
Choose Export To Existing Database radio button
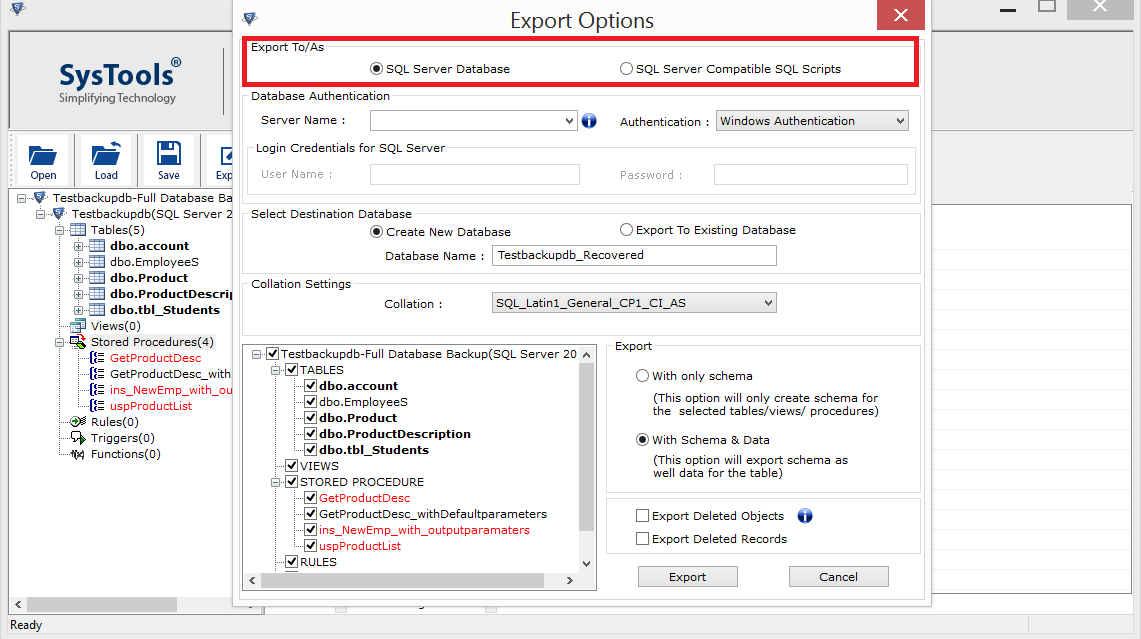626,230
